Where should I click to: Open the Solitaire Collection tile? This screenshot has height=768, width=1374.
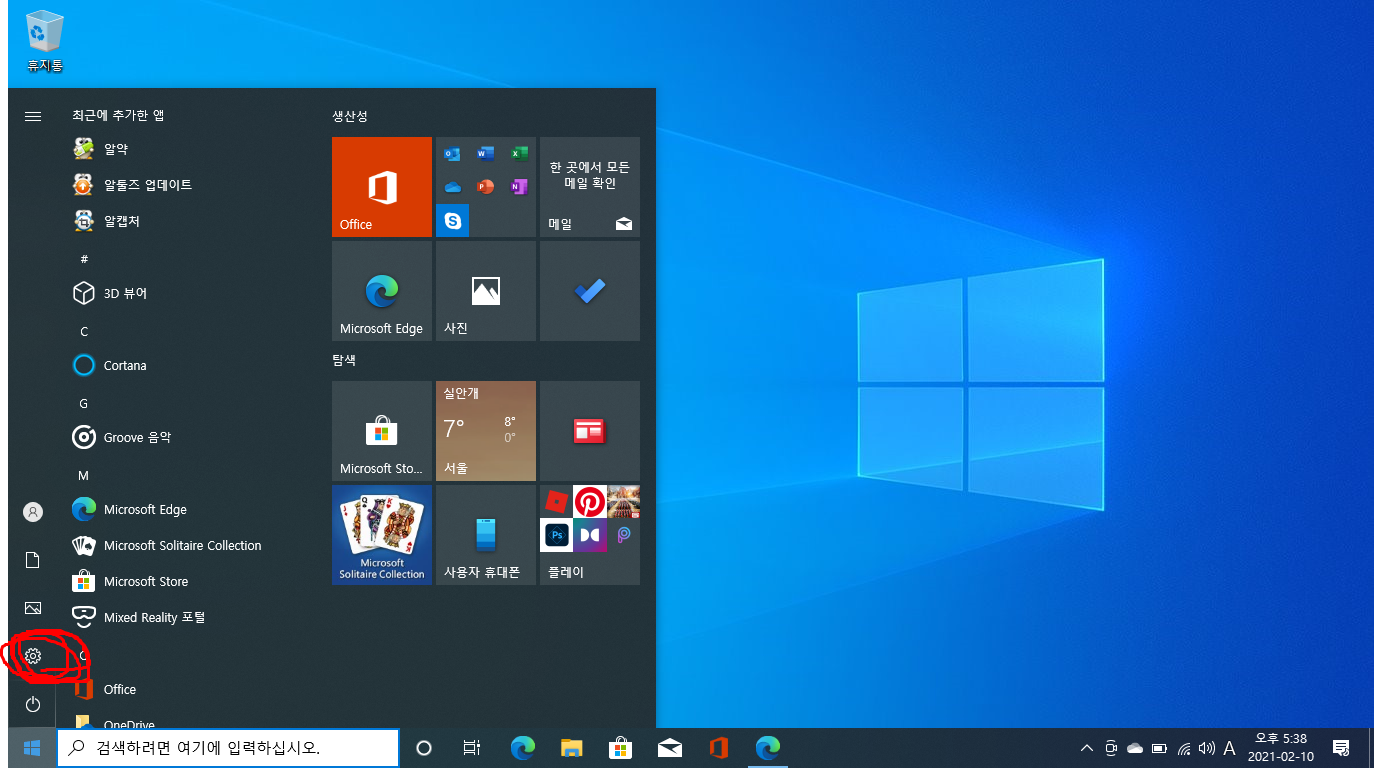click(x=382, y=535)
